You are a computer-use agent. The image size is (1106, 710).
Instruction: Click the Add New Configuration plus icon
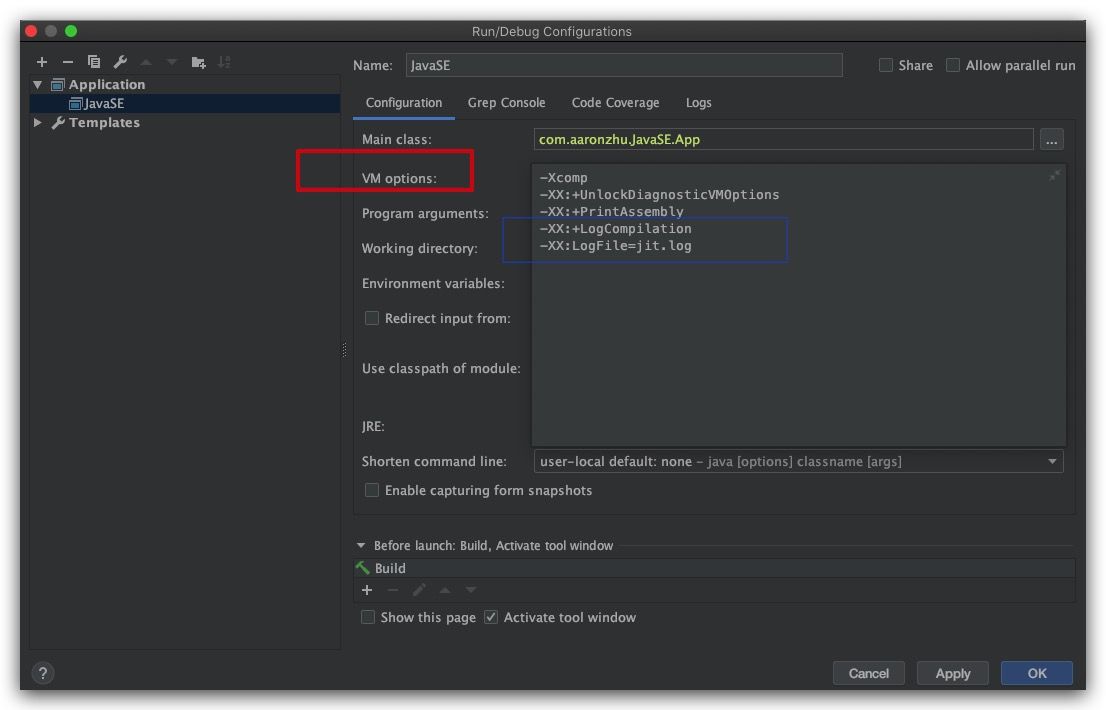tap(42, 62)
